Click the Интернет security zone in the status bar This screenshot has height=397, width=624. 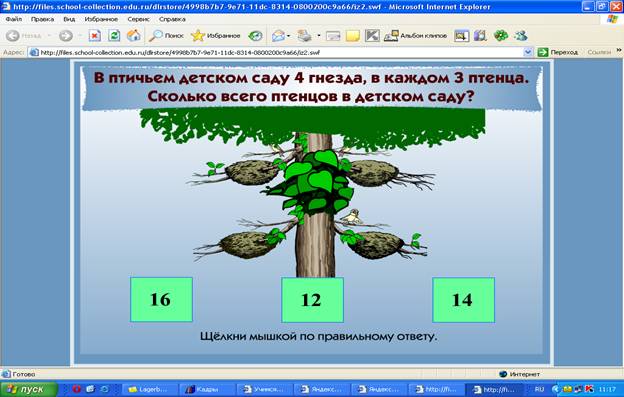(x=520, y=374)
